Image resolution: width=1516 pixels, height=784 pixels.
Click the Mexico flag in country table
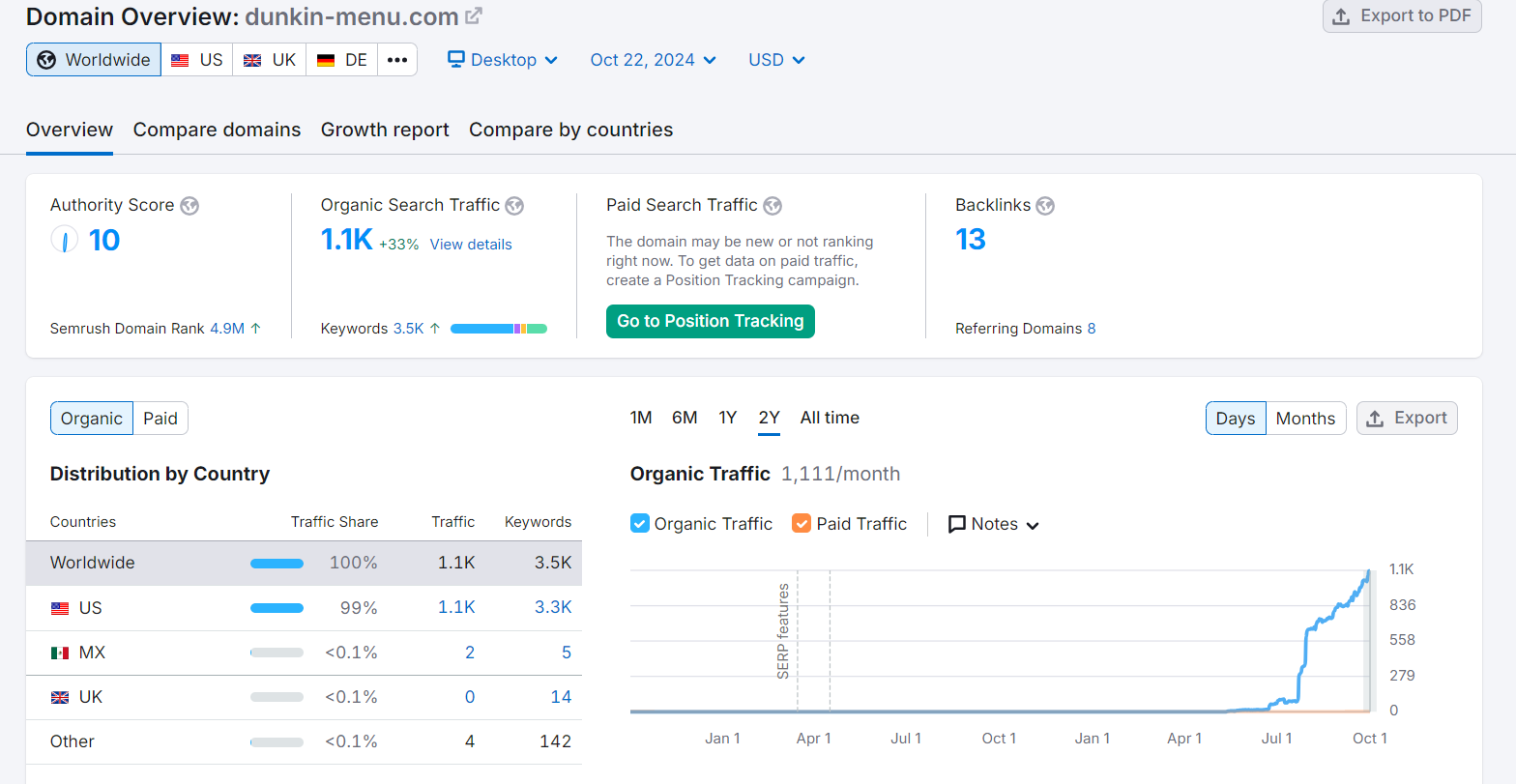coord(60,653)
